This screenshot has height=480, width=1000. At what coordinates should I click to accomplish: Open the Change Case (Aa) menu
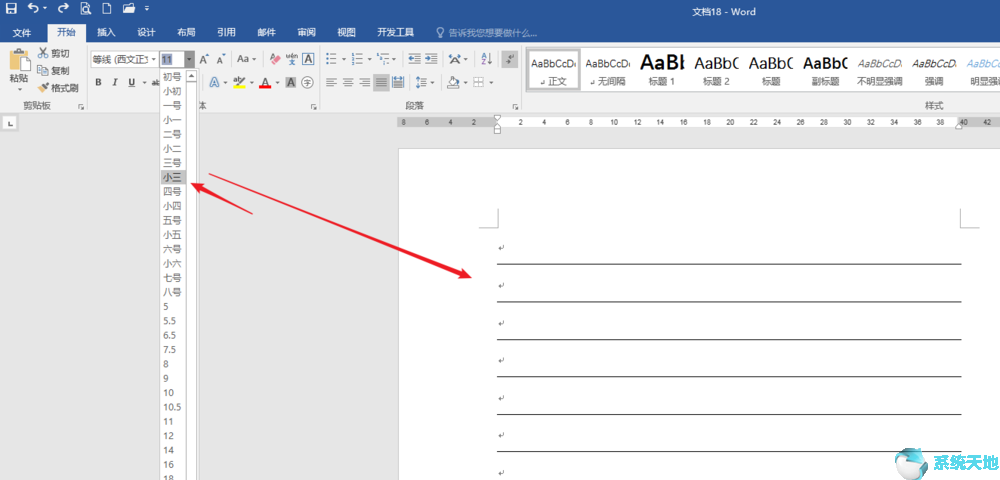pyautogui.click(x=246, y=59)
